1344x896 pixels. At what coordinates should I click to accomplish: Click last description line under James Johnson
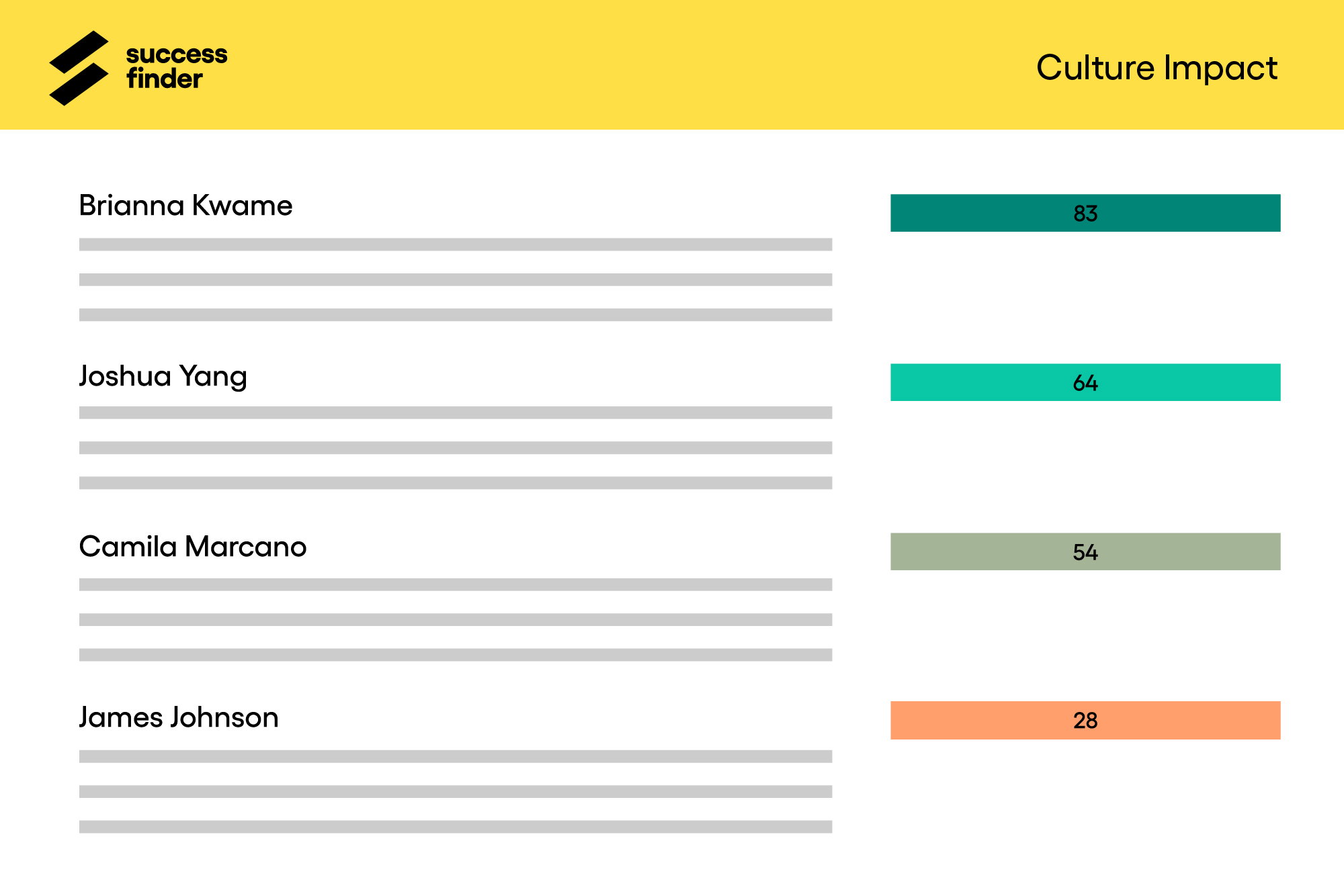pyautogui.click(x=456, y=826)
